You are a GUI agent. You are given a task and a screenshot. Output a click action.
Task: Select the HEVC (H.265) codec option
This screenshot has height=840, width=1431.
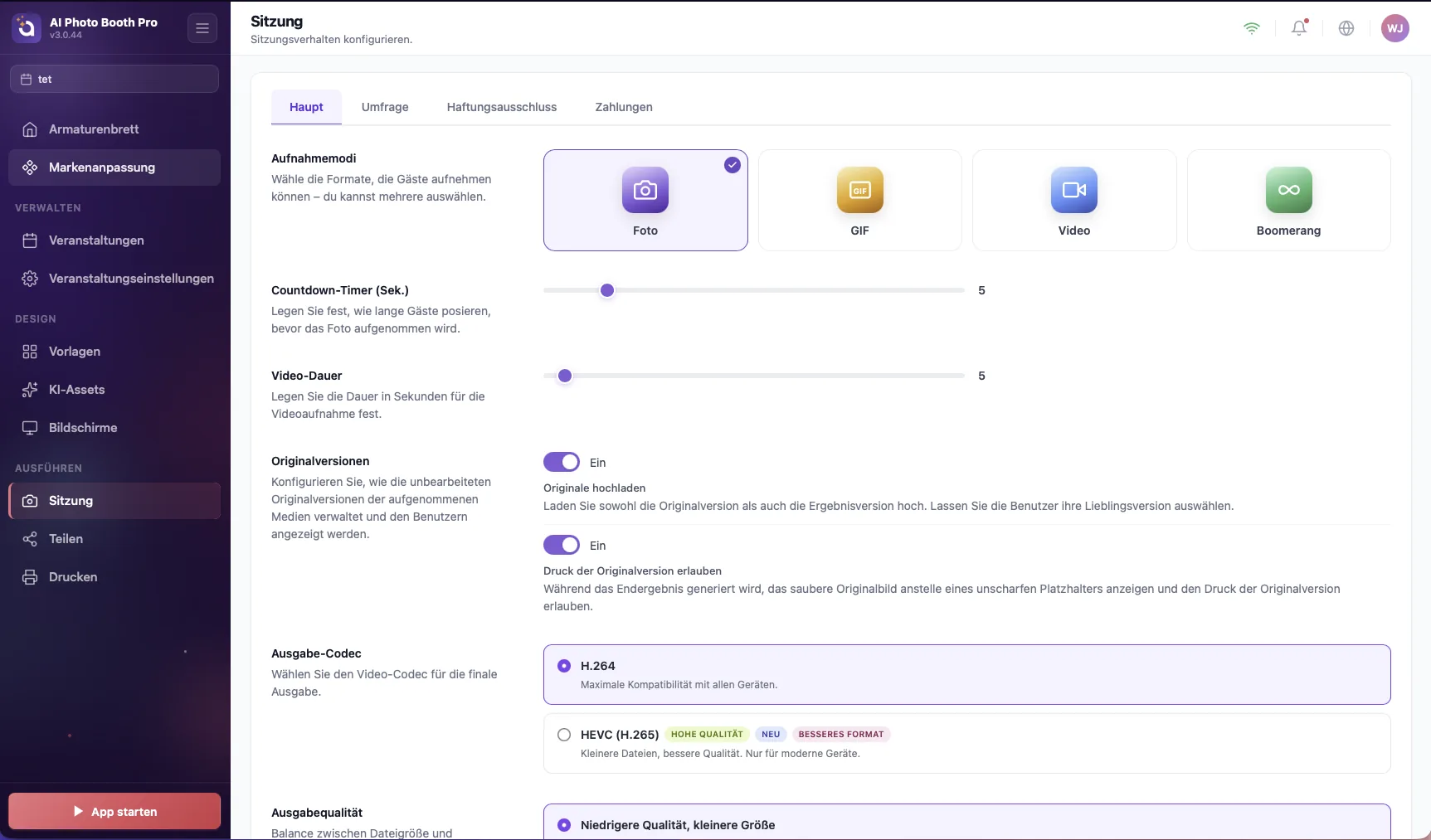(x=966, y=743)
